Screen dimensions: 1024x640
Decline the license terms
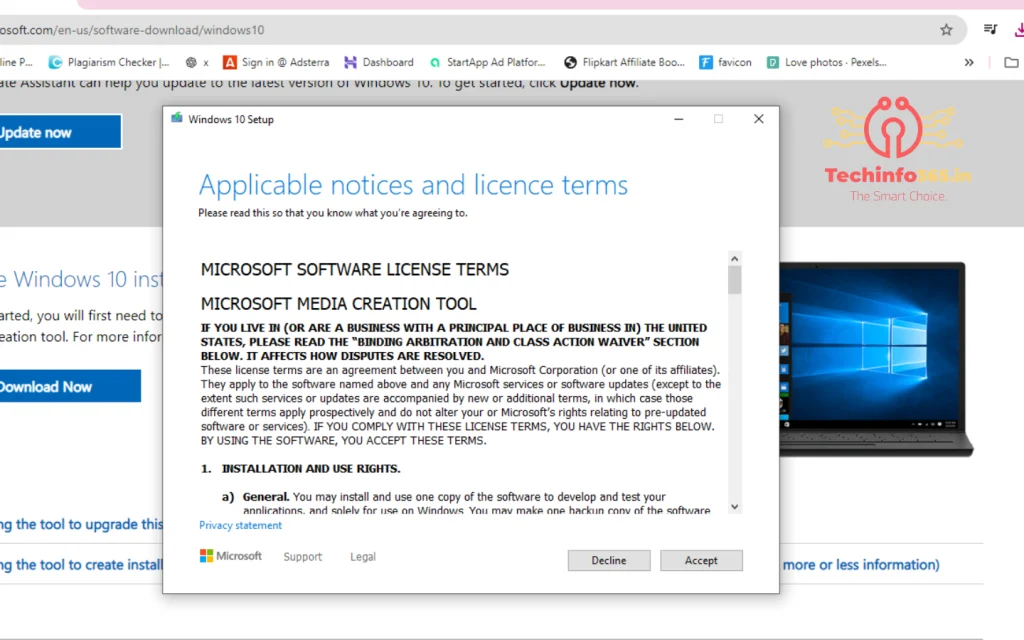(x=608, y=560)
